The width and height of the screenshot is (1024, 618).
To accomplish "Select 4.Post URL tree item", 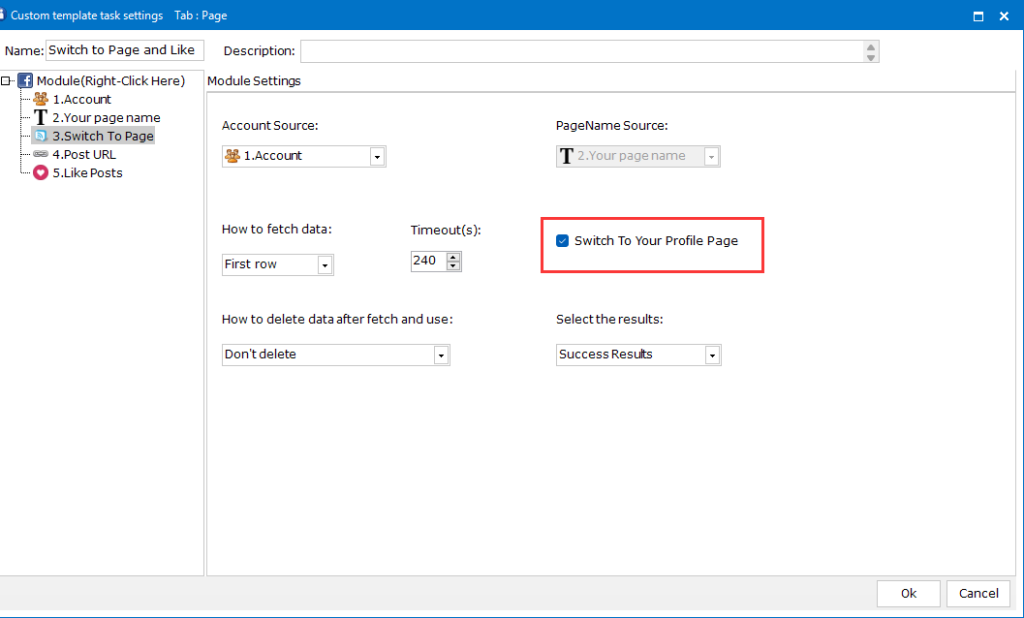I will tap(84, 154).
